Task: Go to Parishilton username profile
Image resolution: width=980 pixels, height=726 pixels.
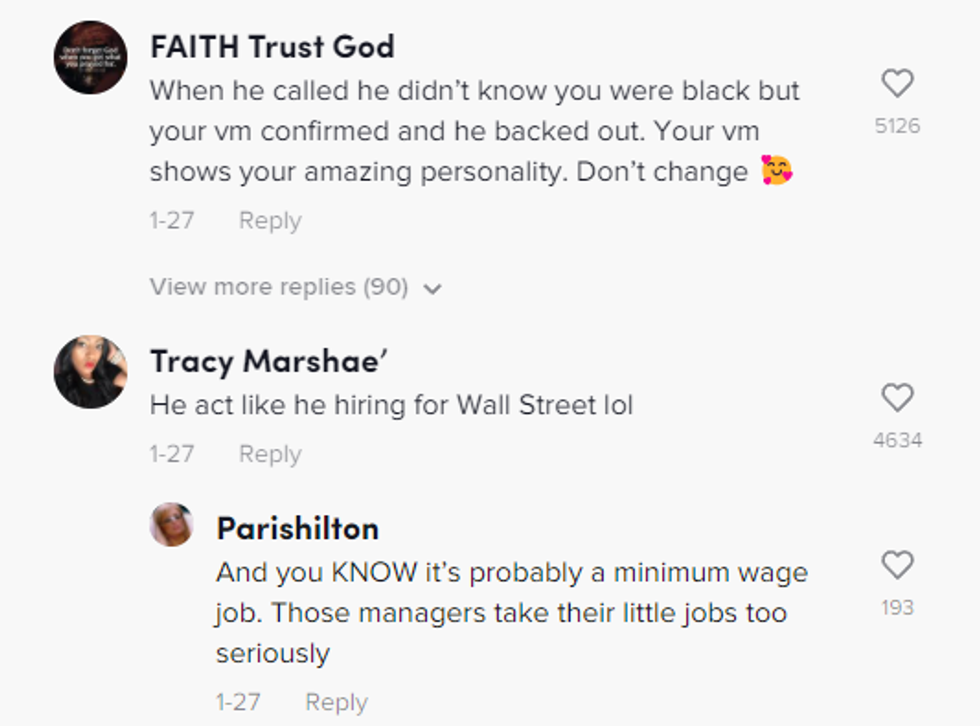Action: point(297,527)
